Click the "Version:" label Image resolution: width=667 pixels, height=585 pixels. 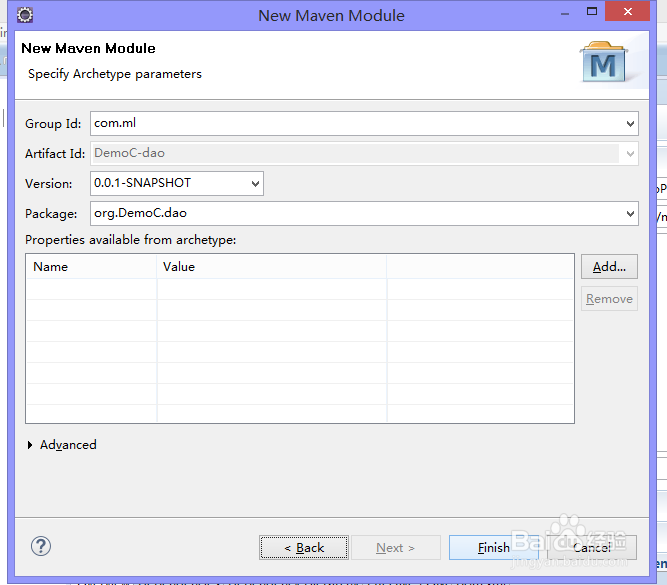click(x=48, y=184)
